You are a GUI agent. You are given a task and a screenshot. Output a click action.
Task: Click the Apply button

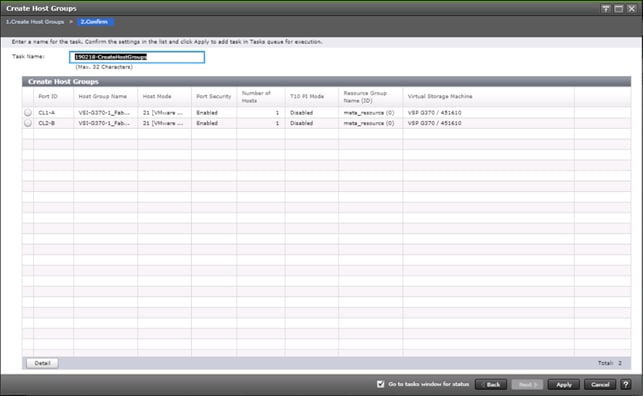tap(564, 385)
